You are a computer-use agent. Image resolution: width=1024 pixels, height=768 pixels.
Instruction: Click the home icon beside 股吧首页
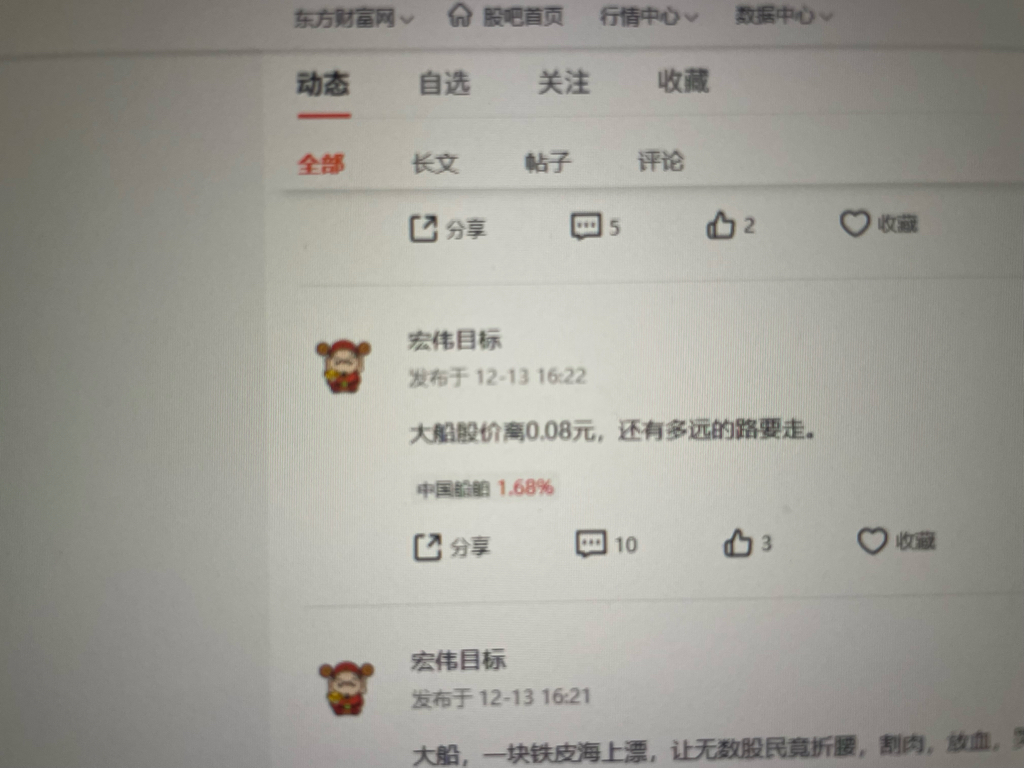(x=460, y=14)
